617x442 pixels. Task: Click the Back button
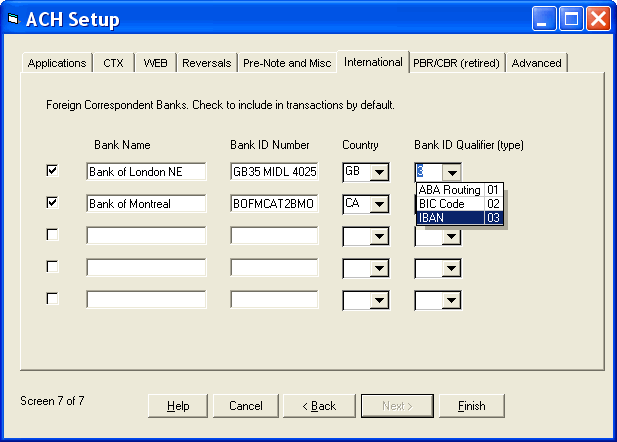tap(320, 406)
